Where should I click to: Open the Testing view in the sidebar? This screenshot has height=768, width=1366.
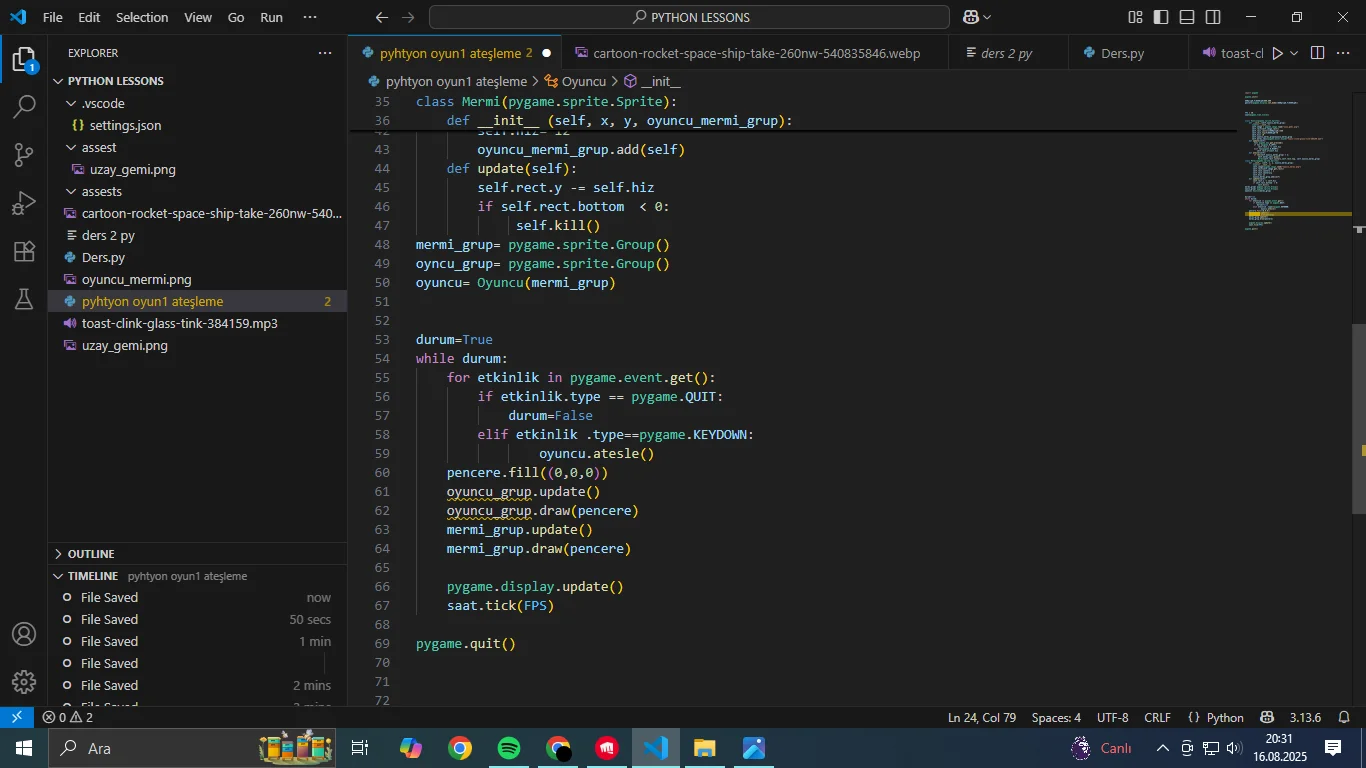click(x=24, y=299)
